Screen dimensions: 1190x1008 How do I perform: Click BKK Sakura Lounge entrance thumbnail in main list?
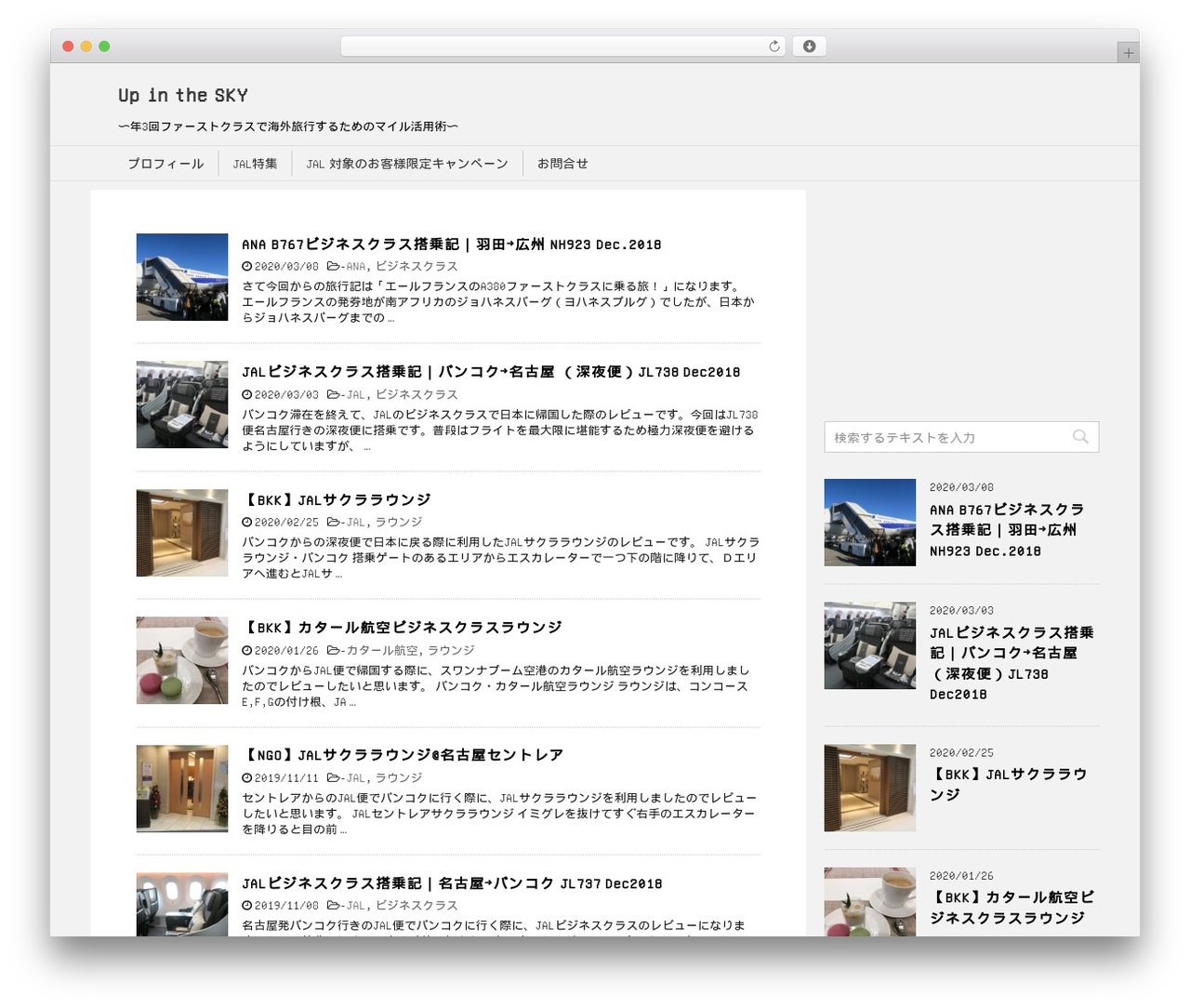click(x=182, y=533)
